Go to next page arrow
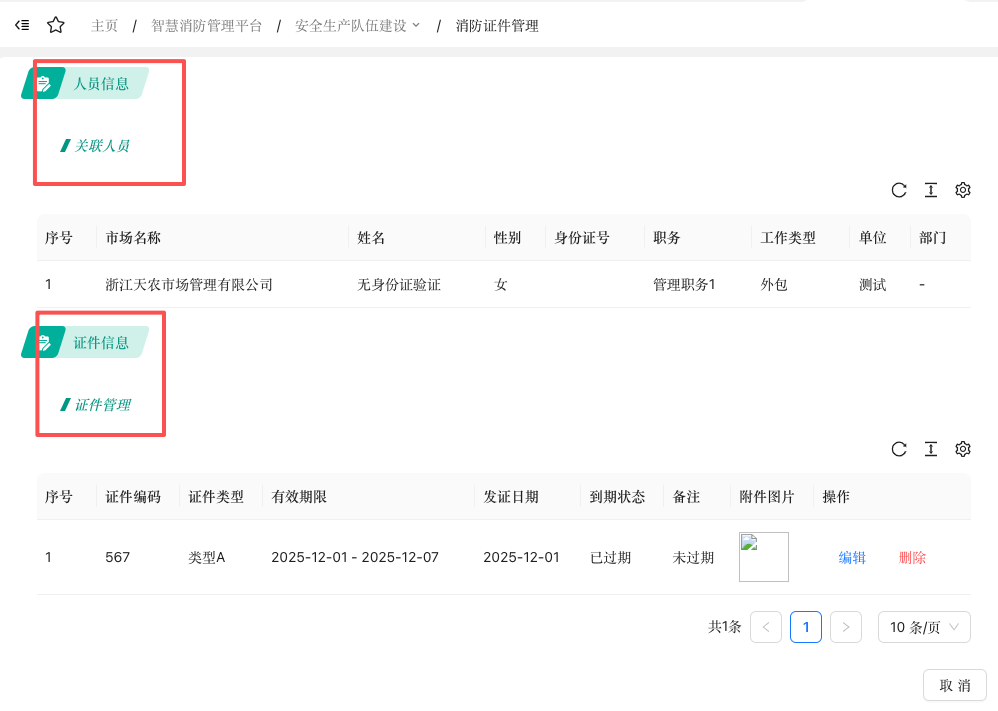Viewport: 998px width, 711px height. (x=846, y=627)
